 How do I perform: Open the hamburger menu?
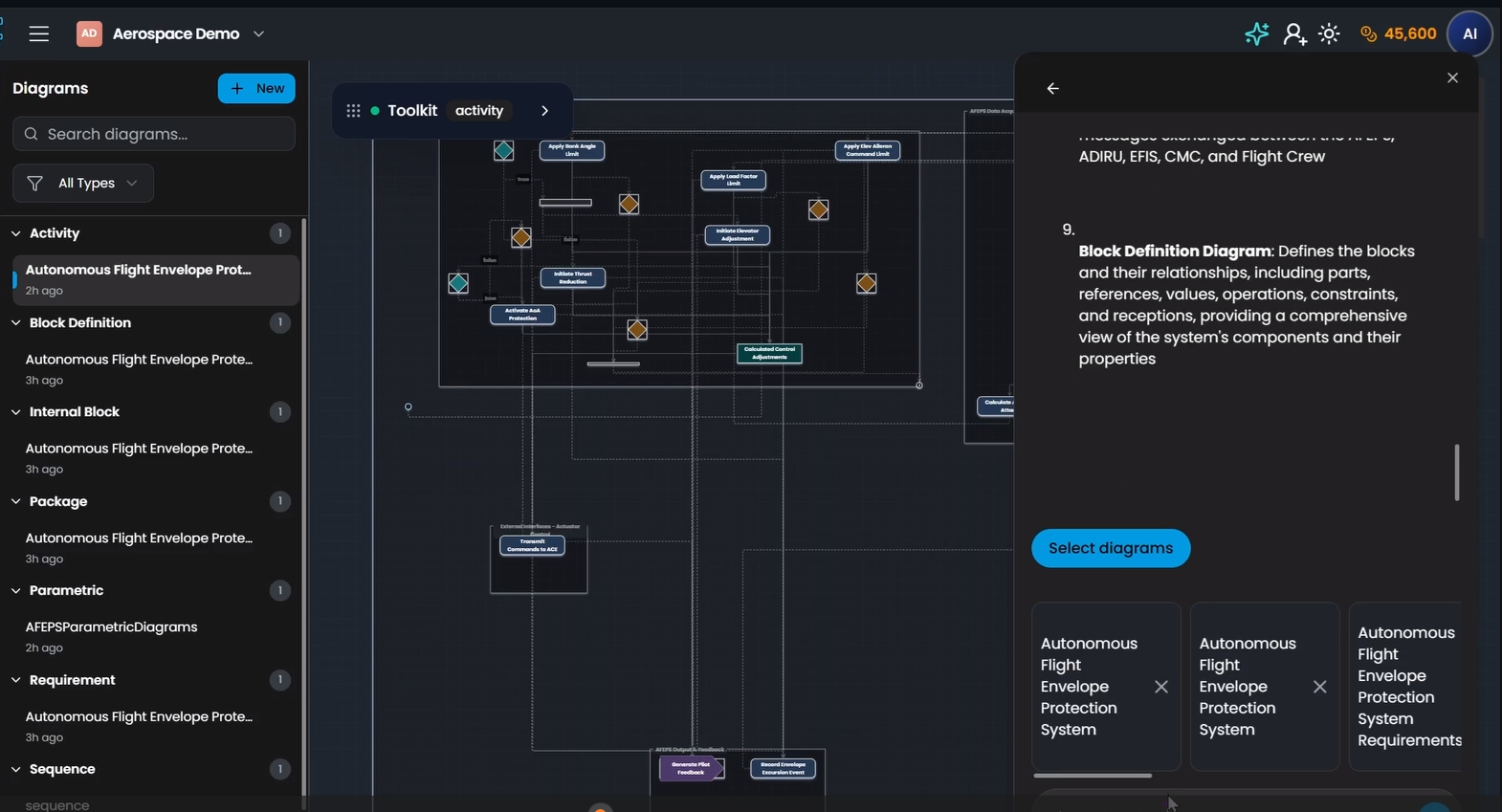(38, 34)
